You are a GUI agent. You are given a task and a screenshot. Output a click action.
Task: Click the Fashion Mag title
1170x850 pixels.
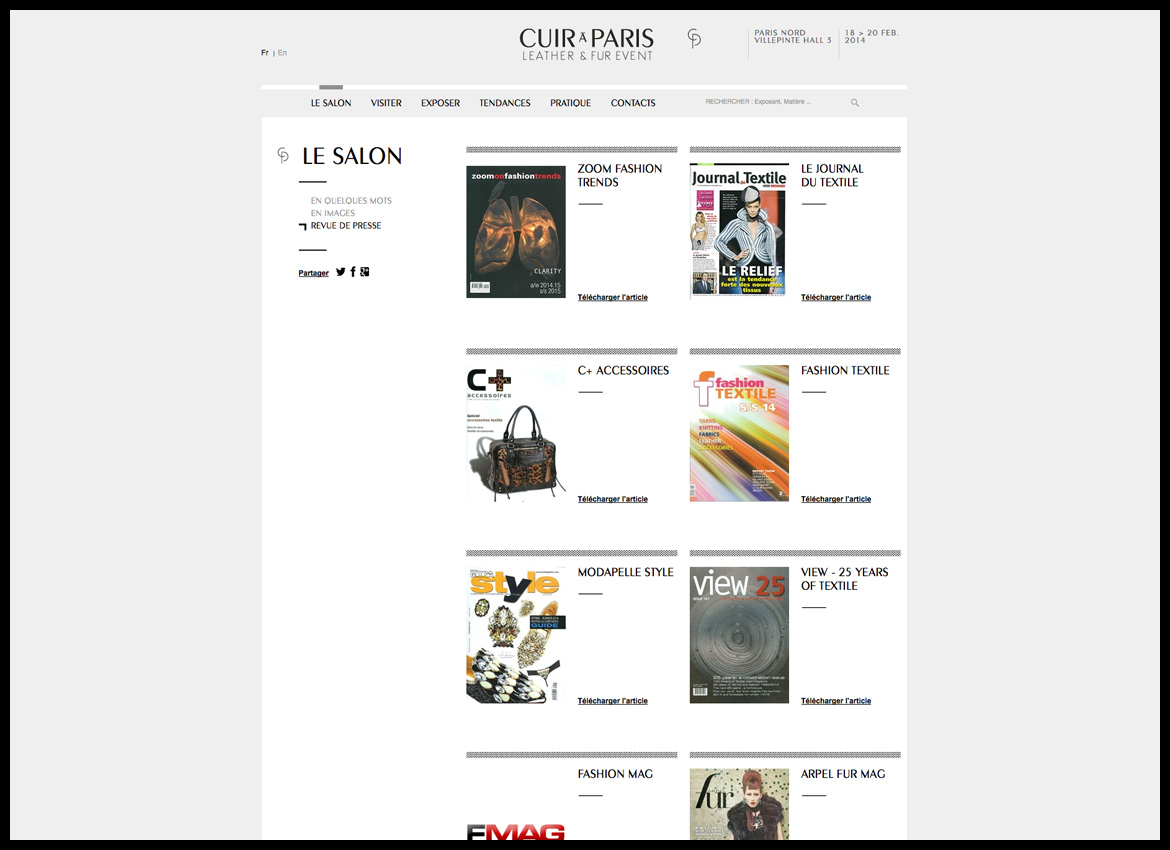coord(615,775)
